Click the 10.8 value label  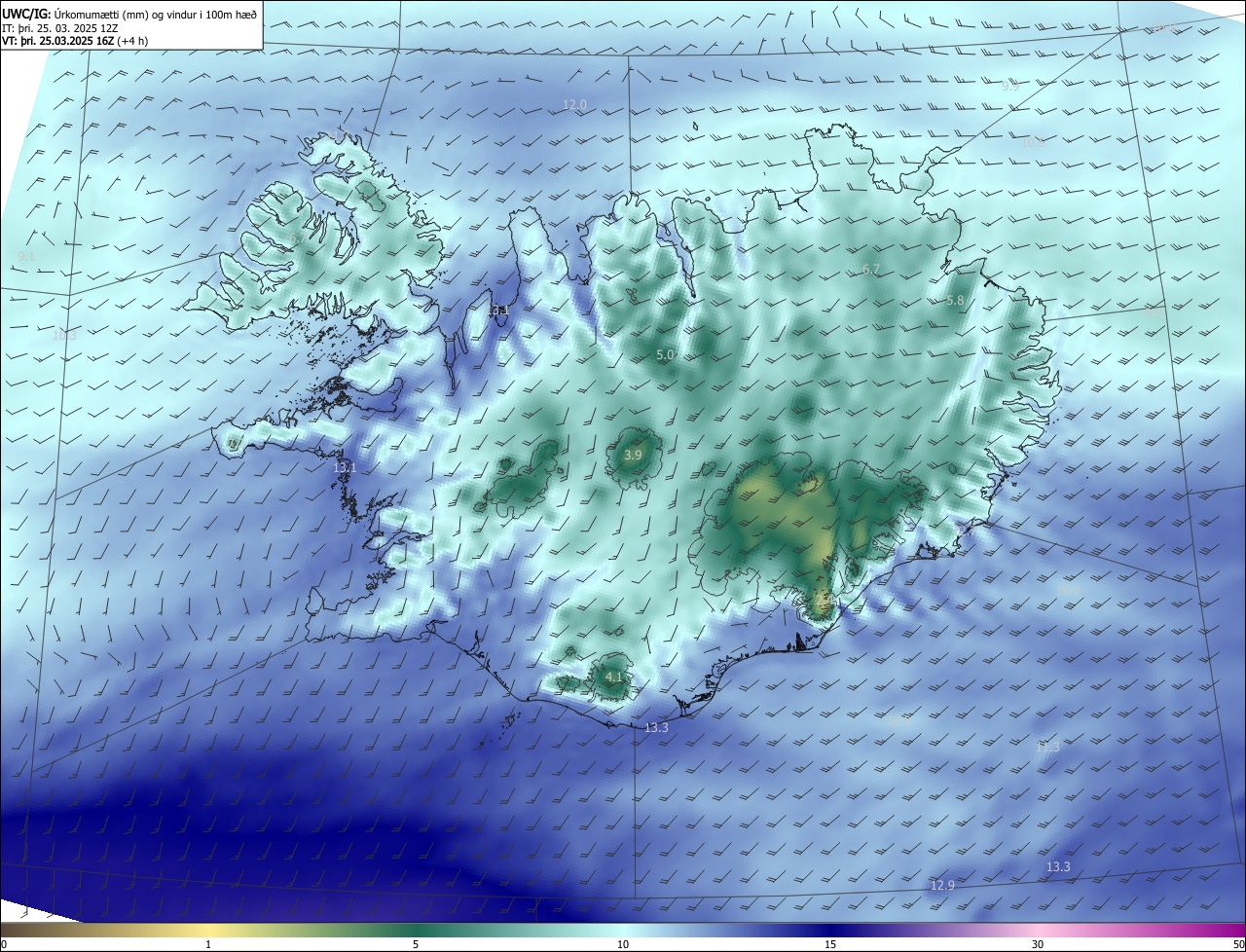click(1033, 142)
